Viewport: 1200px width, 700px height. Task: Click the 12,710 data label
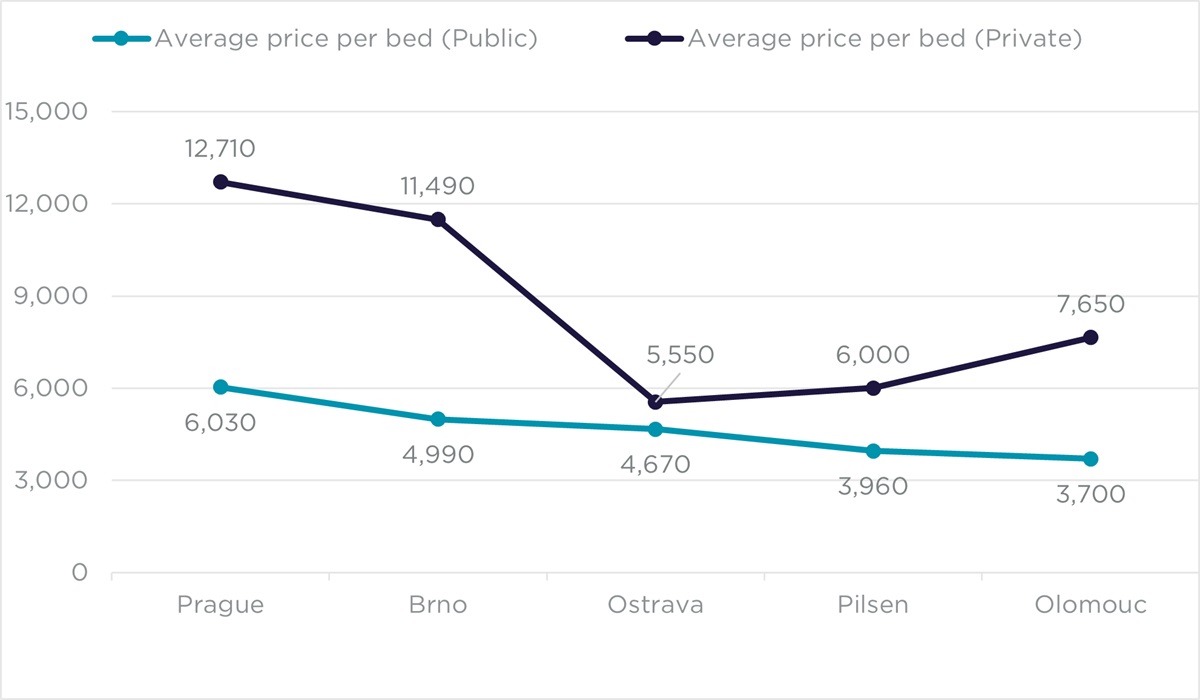click(x=220, y=149)
